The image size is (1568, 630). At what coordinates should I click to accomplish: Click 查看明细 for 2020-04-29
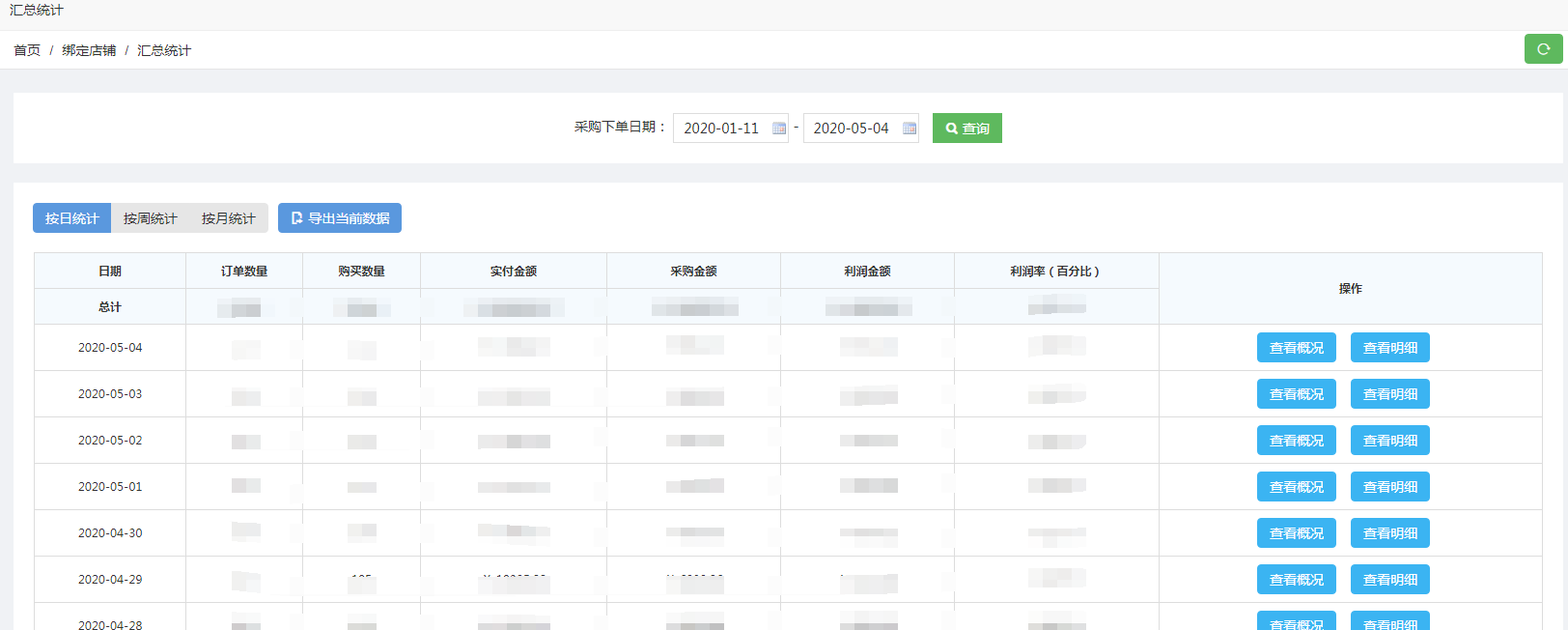click(x=1389, y=580)
